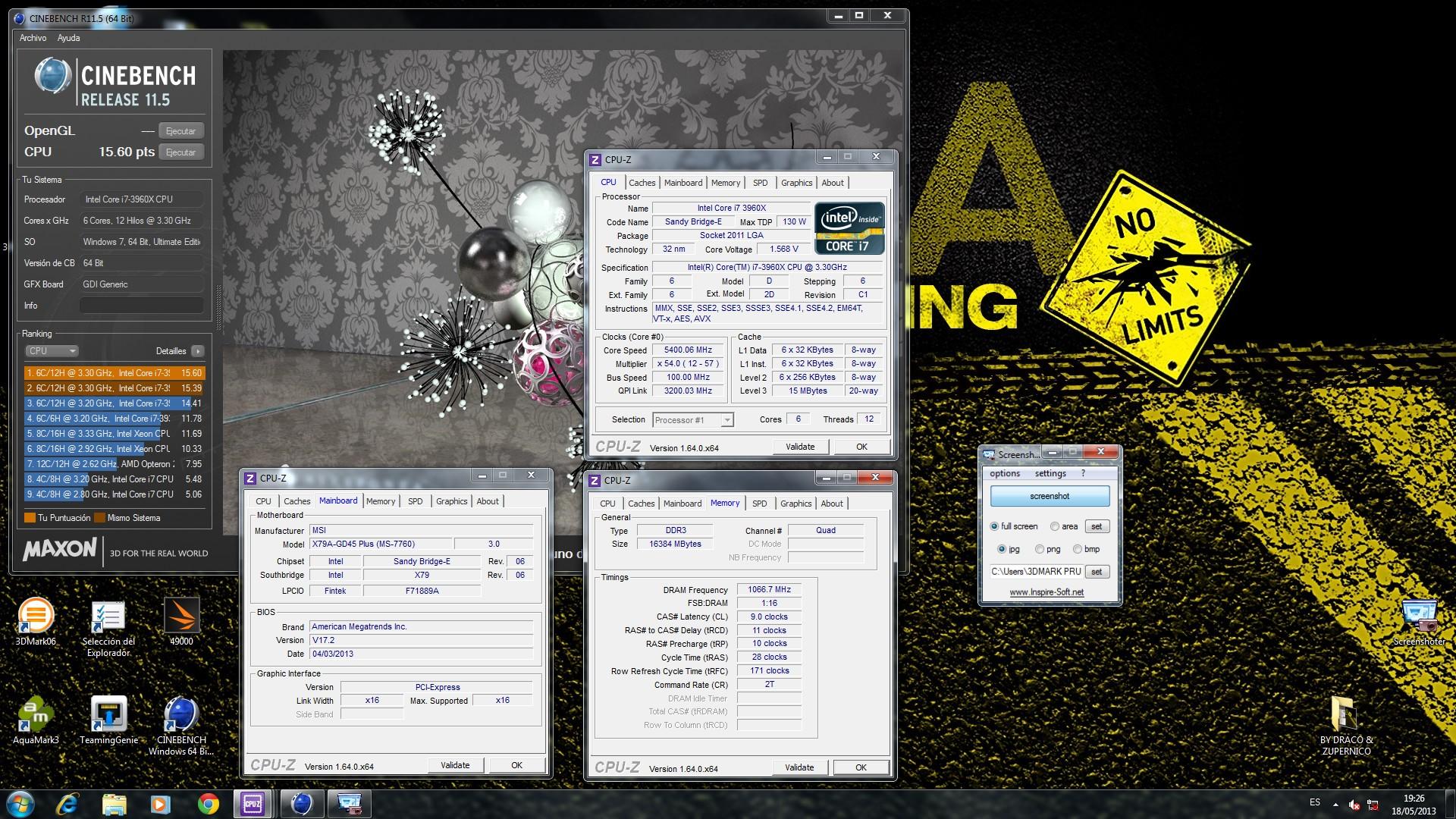Click the Cinebench Info input field
Viewport: 1456px width, 819px height.
[x=142, y=306]
